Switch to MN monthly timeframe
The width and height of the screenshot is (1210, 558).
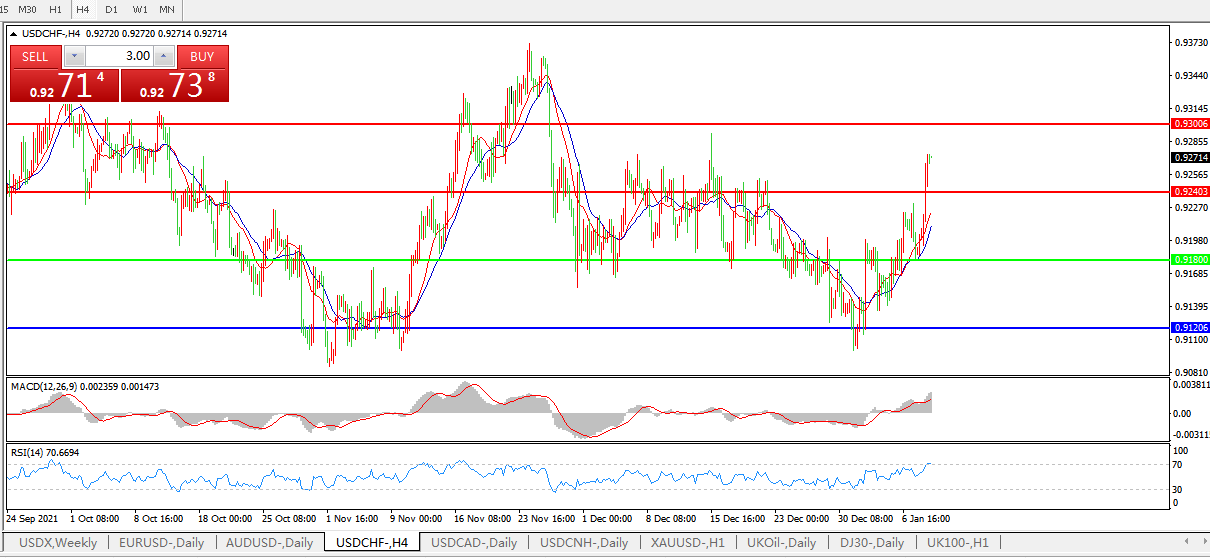click(167, 9)
